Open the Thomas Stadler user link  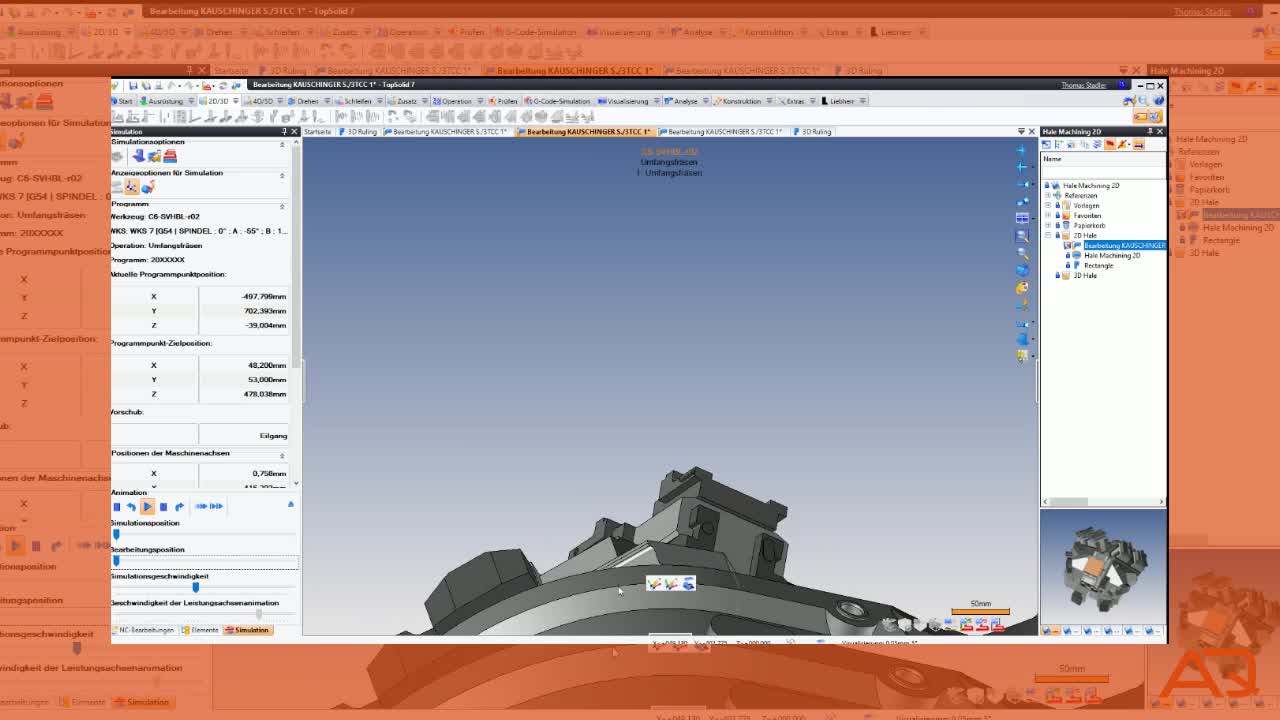pos(1083,85)
